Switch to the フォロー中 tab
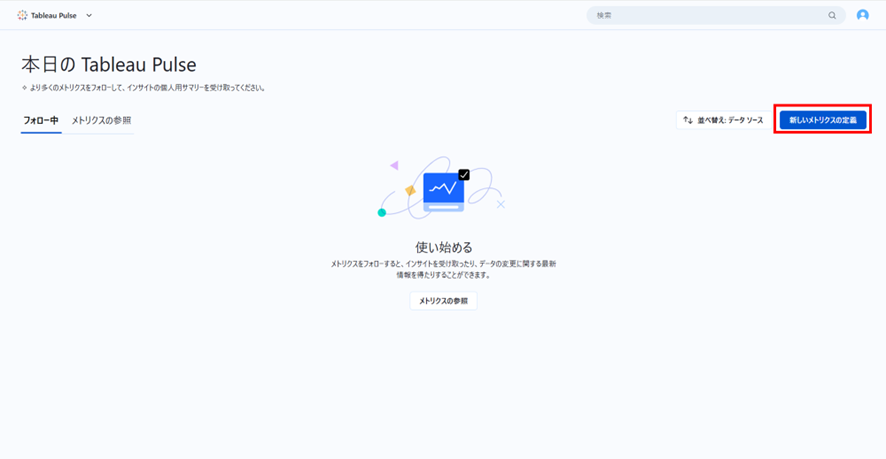This screenshot has width=886, height=459. pos(41,120)
